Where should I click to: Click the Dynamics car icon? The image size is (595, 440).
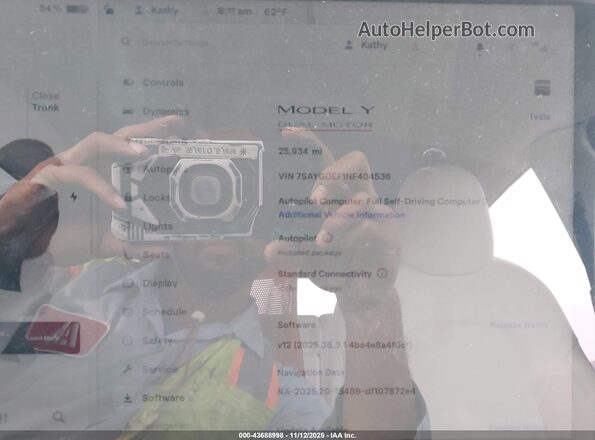click(128, 111)
